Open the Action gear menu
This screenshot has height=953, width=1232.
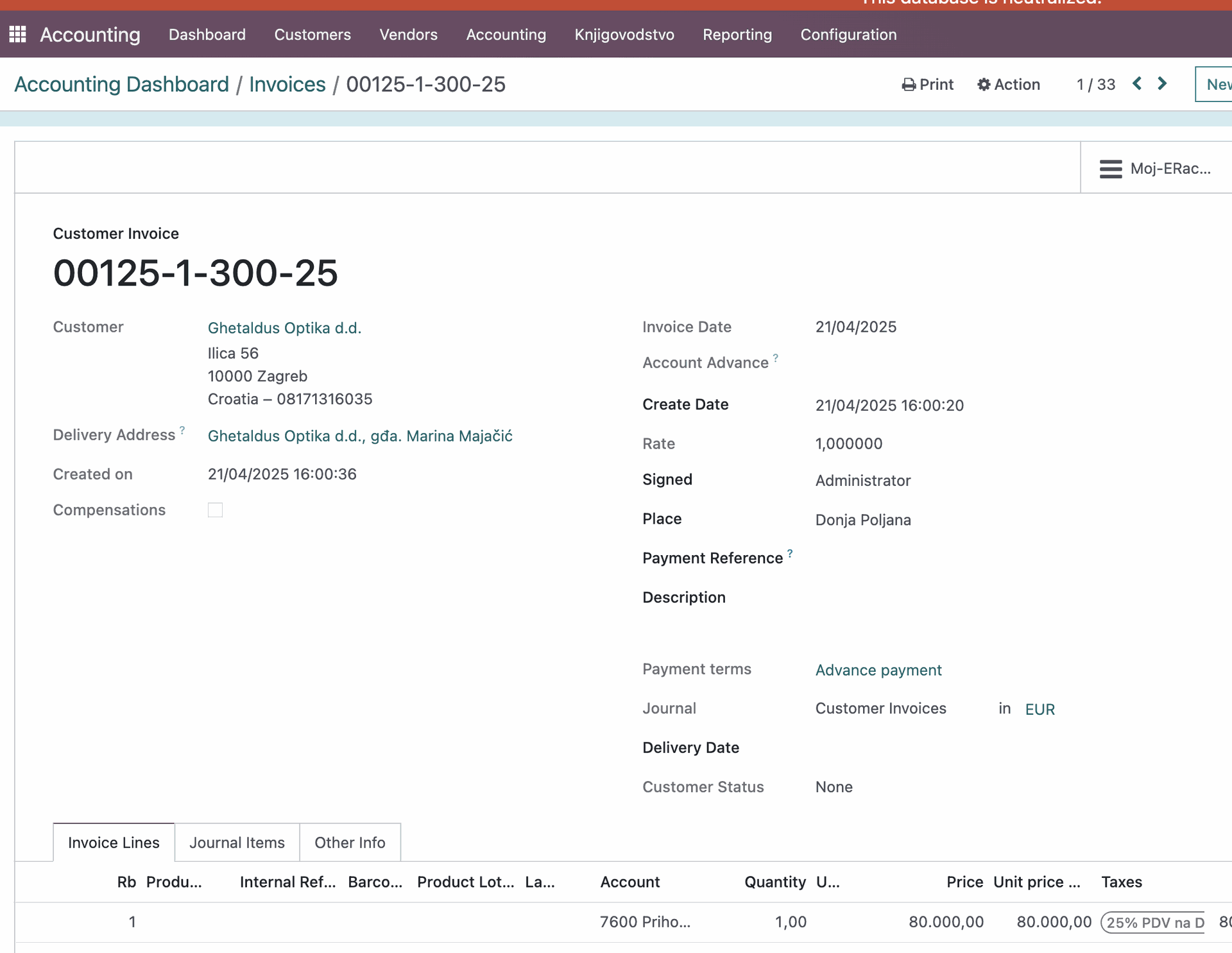[x=1008, y=85]
